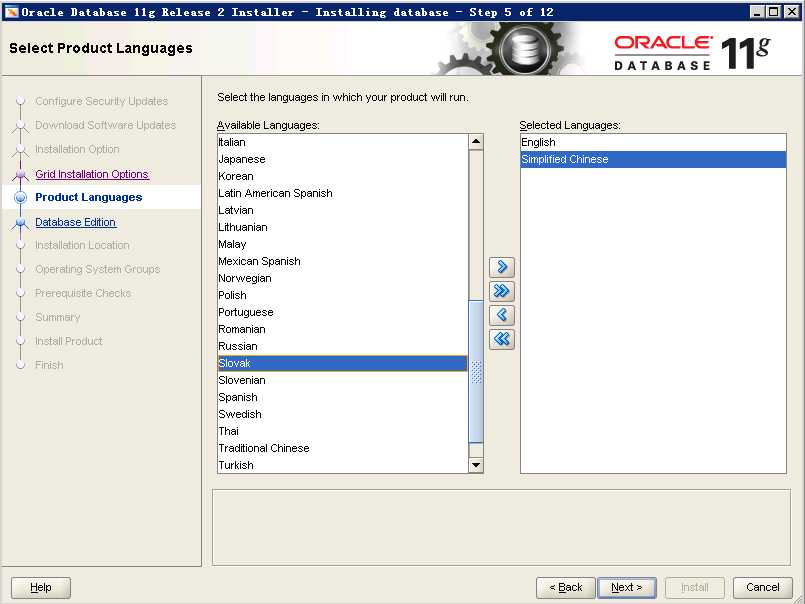Proceed with the Next button

point(626,587)
